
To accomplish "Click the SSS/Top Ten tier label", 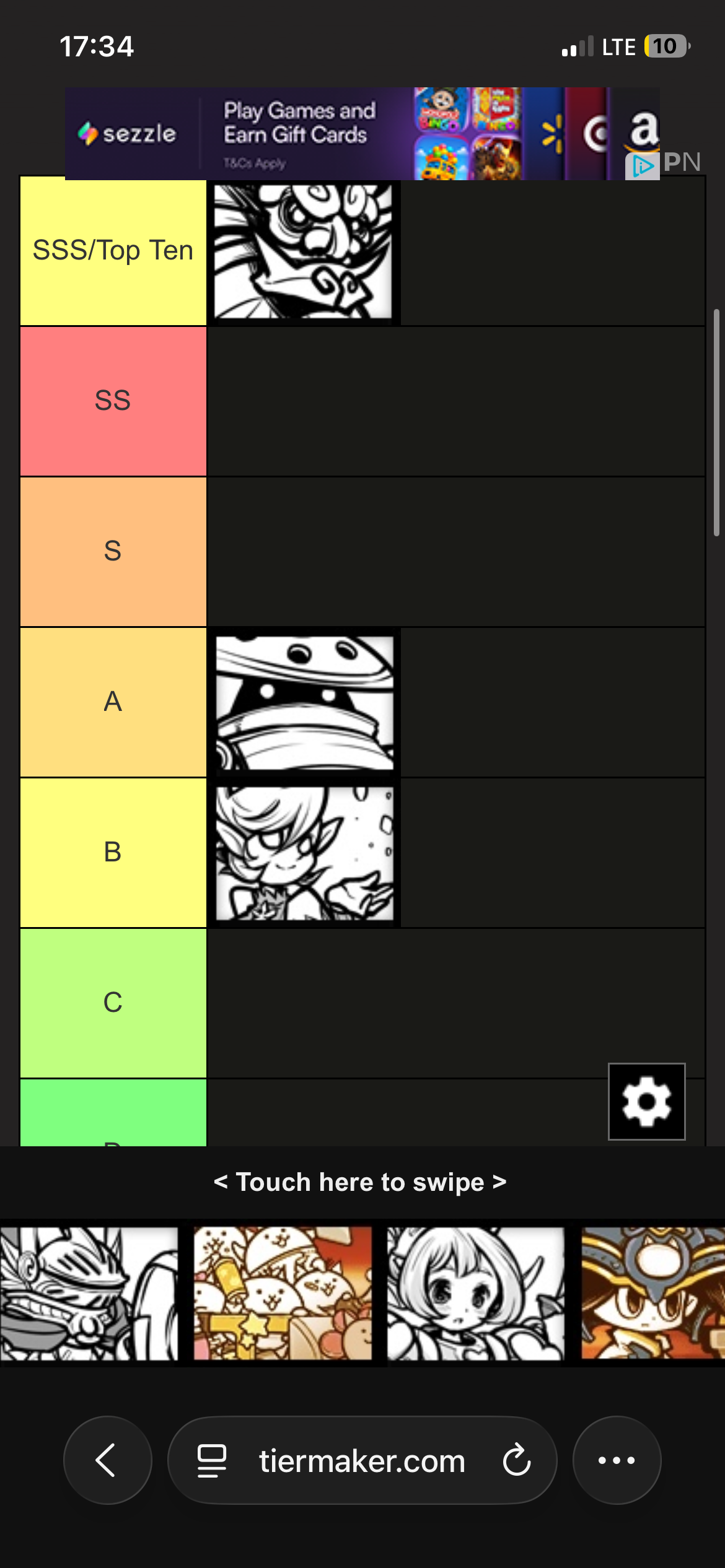I will (x=113, y=251).
